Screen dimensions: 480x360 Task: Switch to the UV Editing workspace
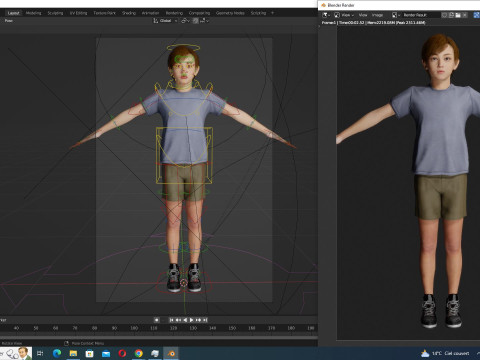tap(78, 13)
